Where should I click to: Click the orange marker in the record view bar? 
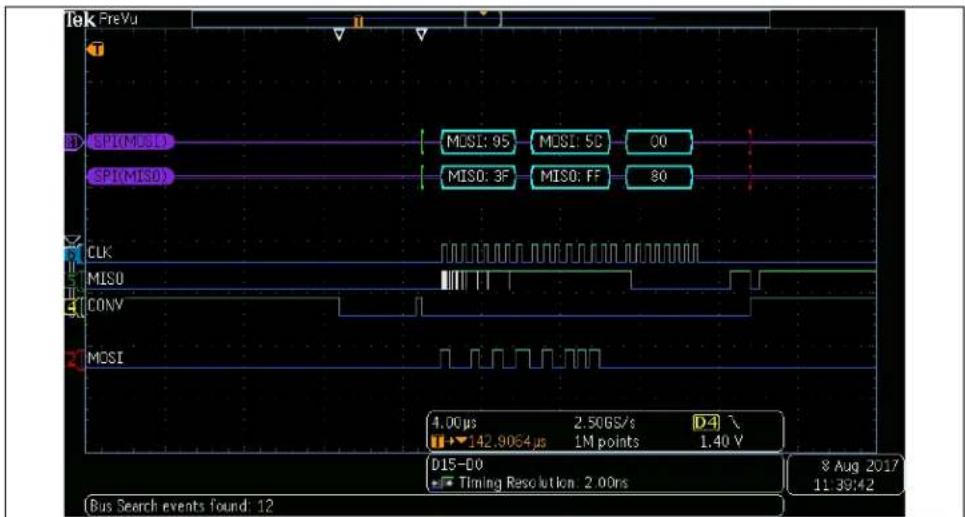click(x=359, y=22)
